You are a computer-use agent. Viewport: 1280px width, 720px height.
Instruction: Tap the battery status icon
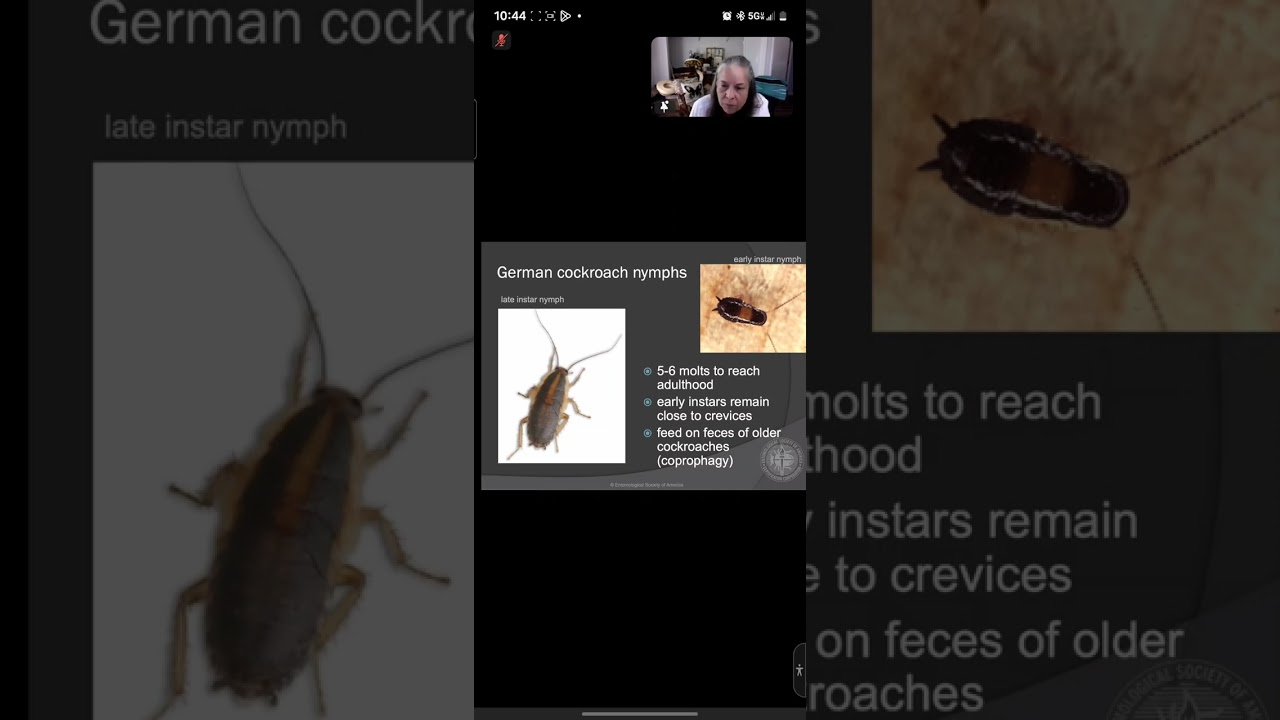click(x=783, y=16)
